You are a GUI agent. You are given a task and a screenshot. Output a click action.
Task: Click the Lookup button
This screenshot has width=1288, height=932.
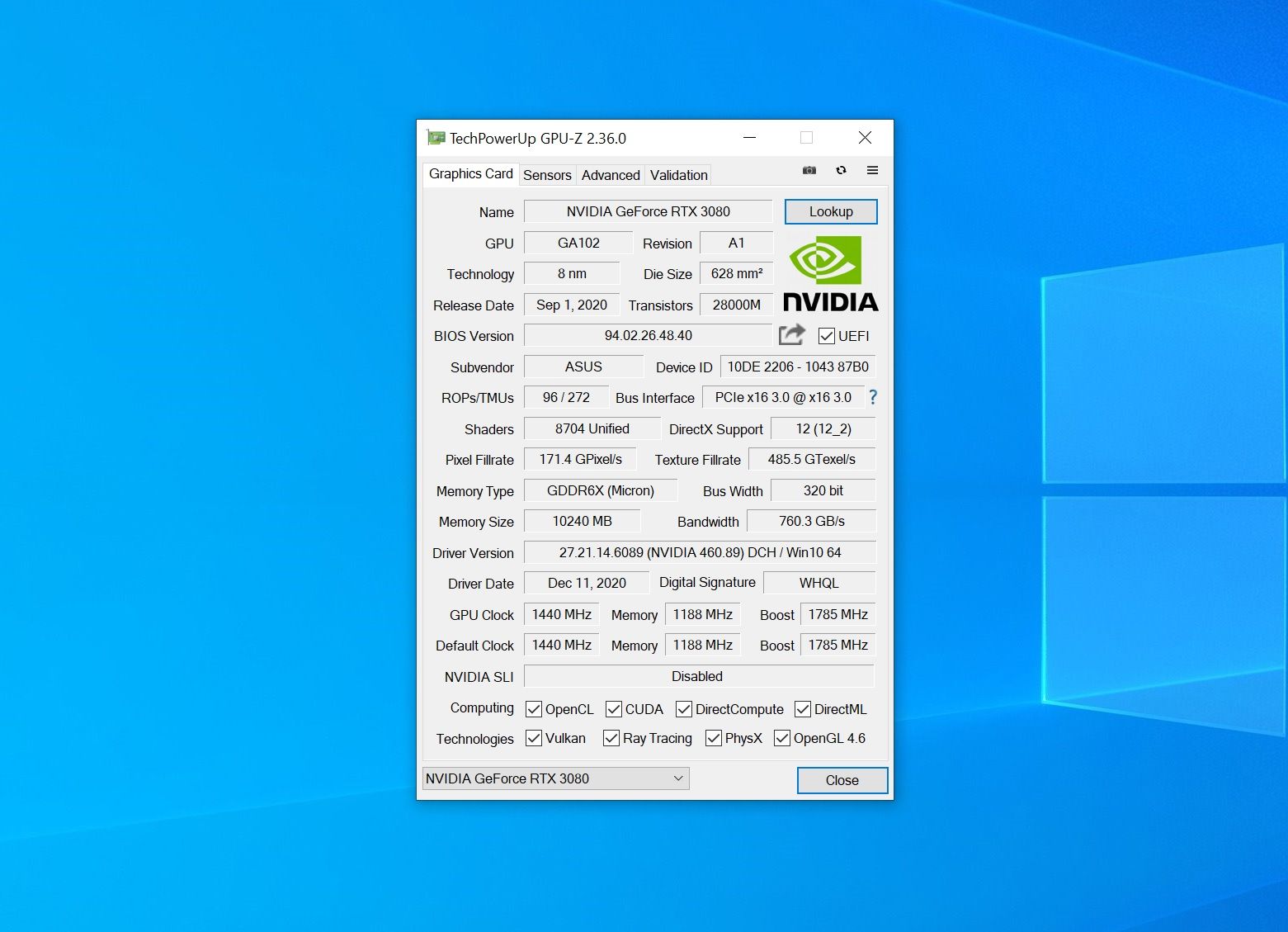point(831,211)
